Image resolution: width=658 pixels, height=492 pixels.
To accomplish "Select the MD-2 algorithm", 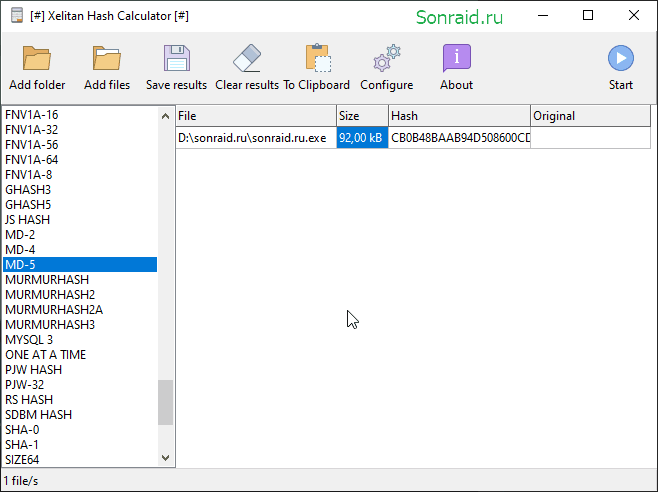I will pos(80,235).
